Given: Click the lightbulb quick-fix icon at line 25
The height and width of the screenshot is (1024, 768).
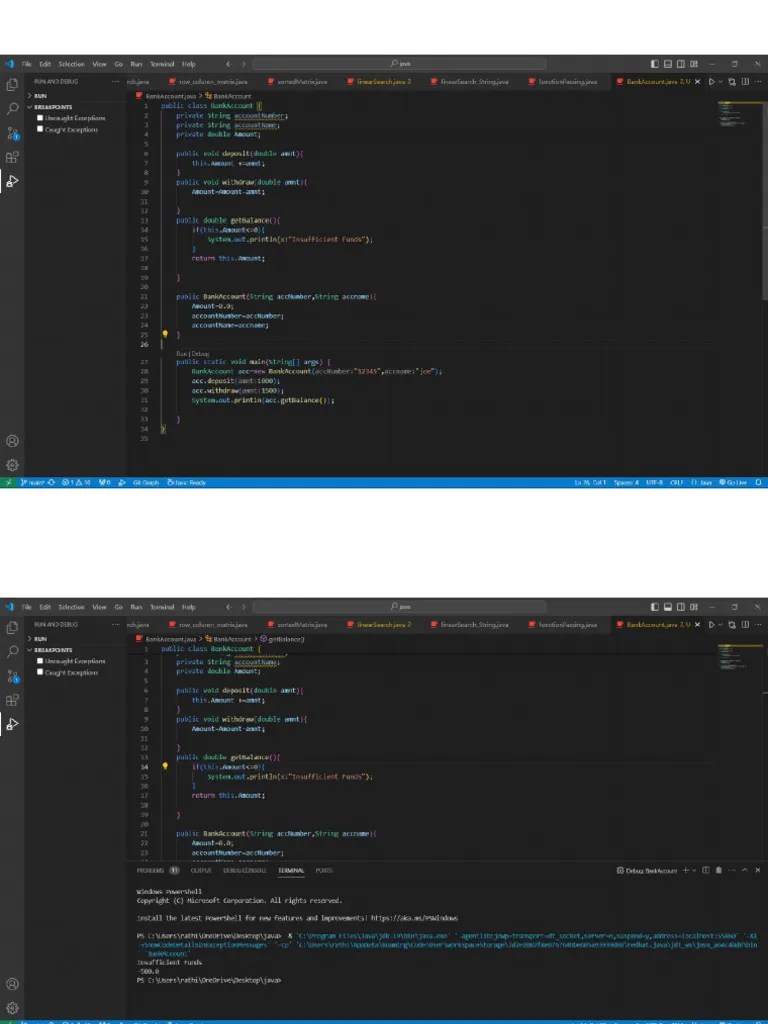Looking at the screenshot, I should (165, 334).
